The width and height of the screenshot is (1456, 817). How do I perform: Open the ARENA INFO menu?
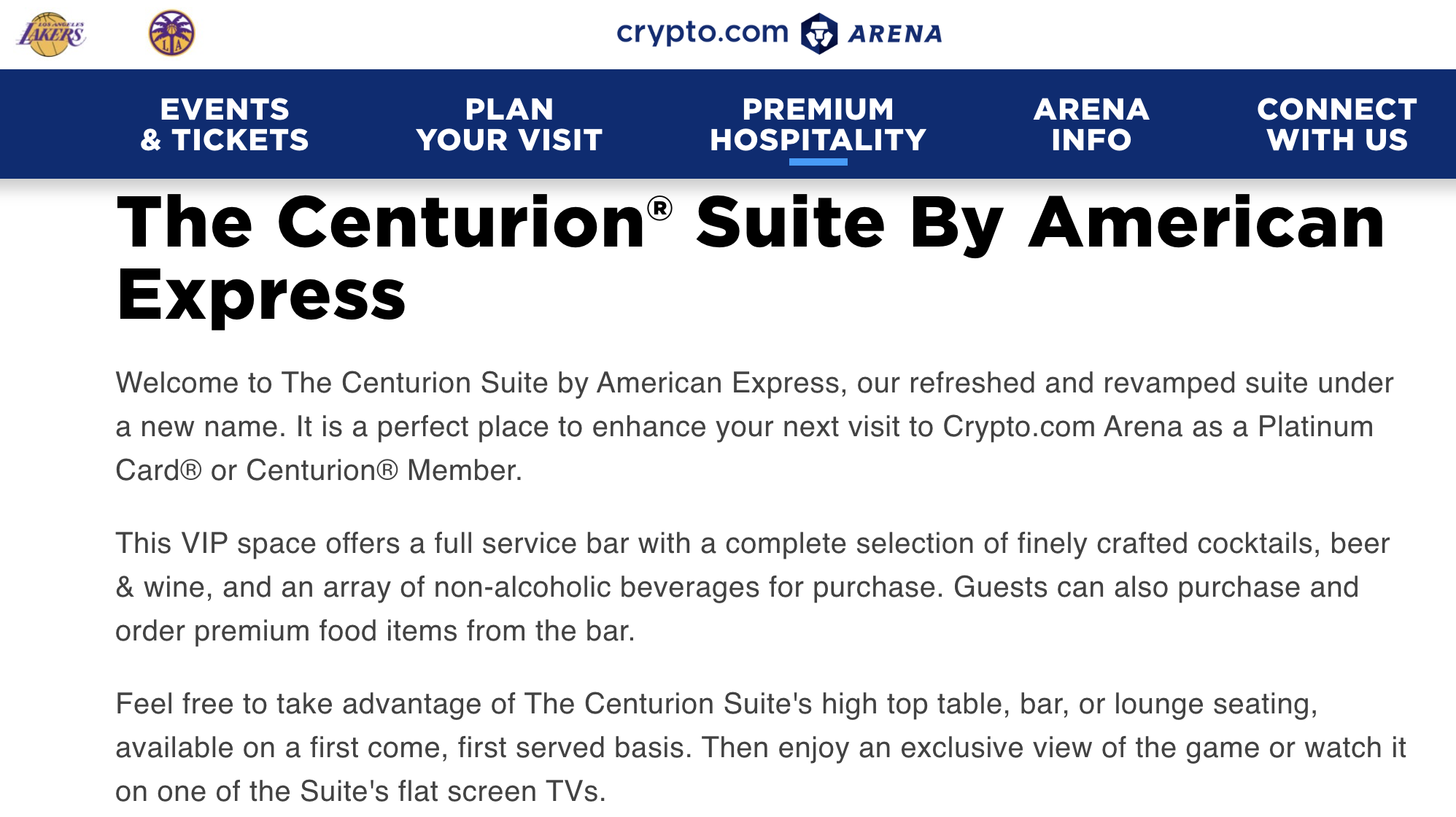[1090, 124]
